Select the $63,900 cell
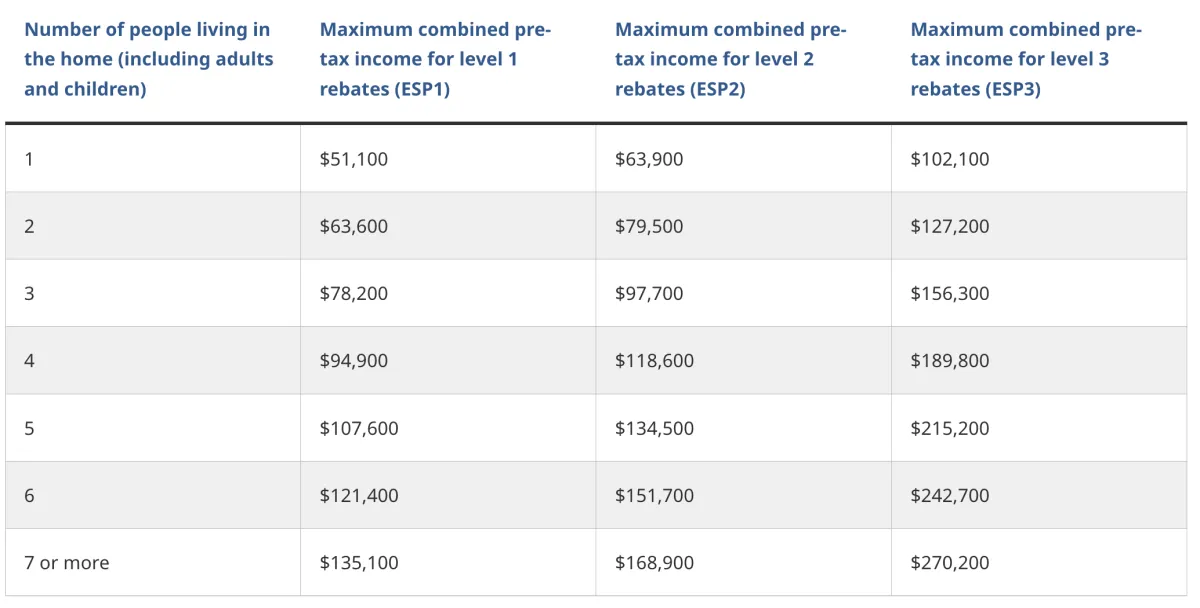This screenshot has height=608, width=1200. click(x=649, y=159)
